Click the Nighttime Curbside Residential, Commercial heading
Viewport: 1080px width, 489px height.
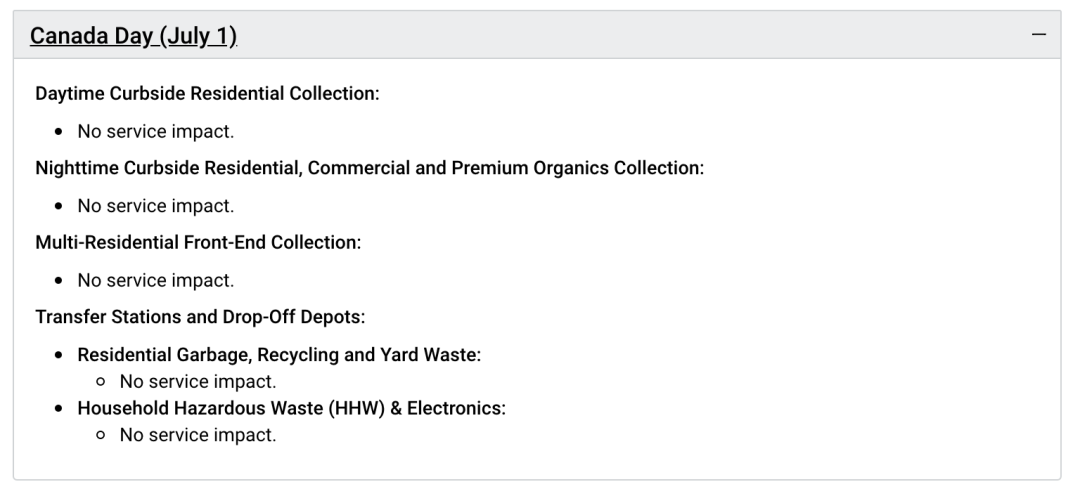pos(370,168)
